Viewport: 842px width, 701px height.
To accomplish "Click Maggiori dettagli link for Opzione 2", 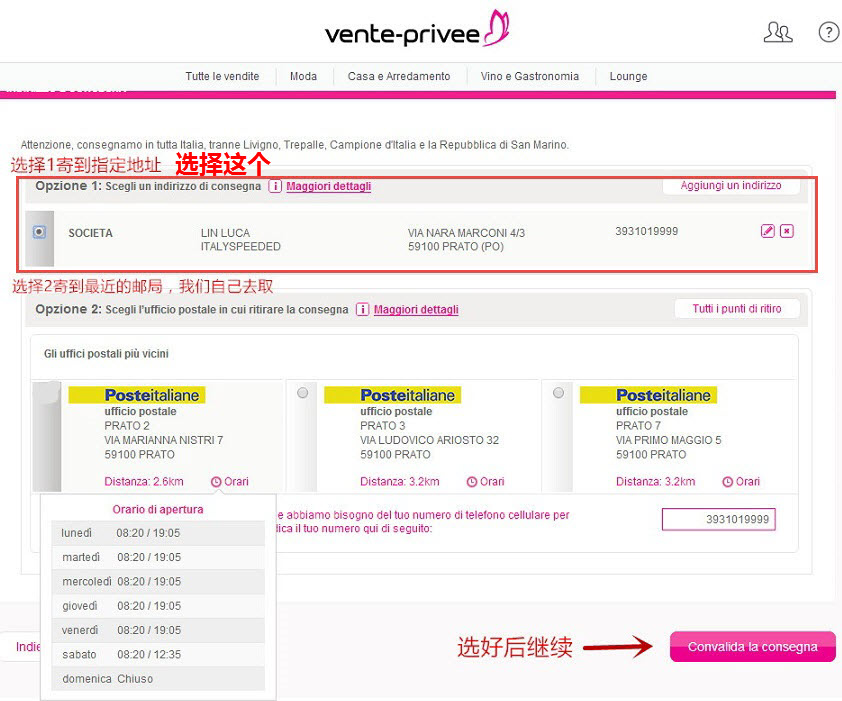I will (416, 309).
